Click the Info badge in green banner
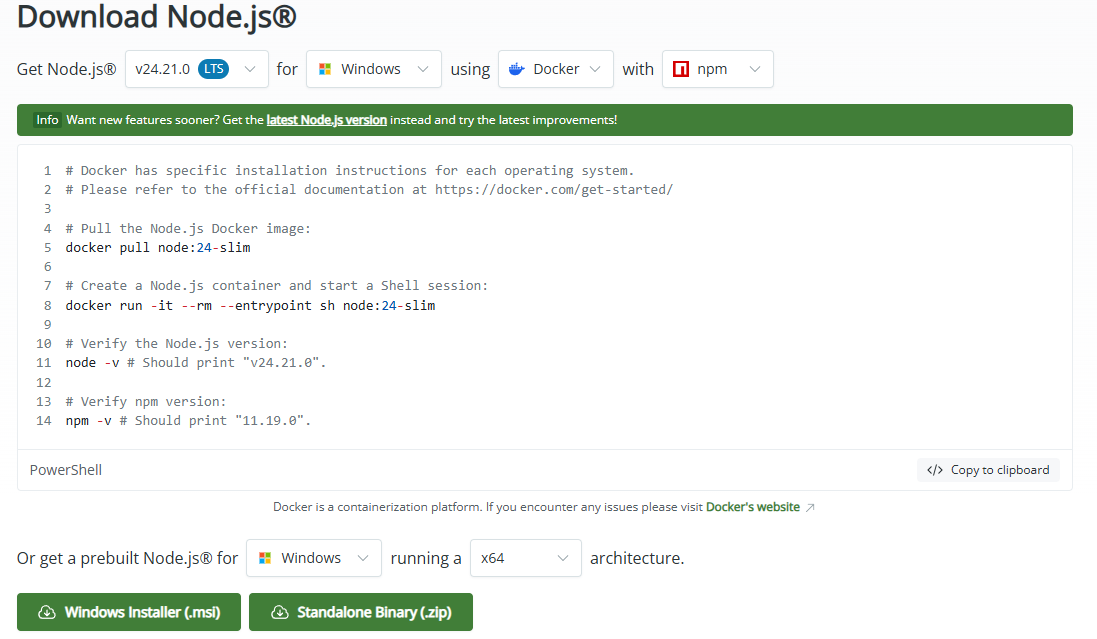Viewport: 1097px width, 639px height. tap(47, 120)
